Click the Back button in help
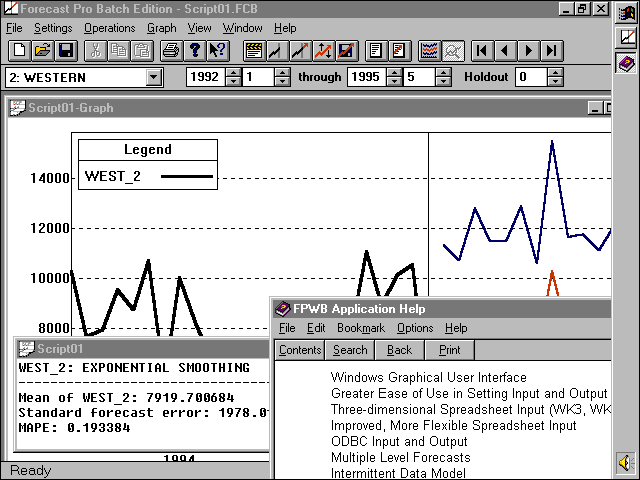 coord(400,350)
